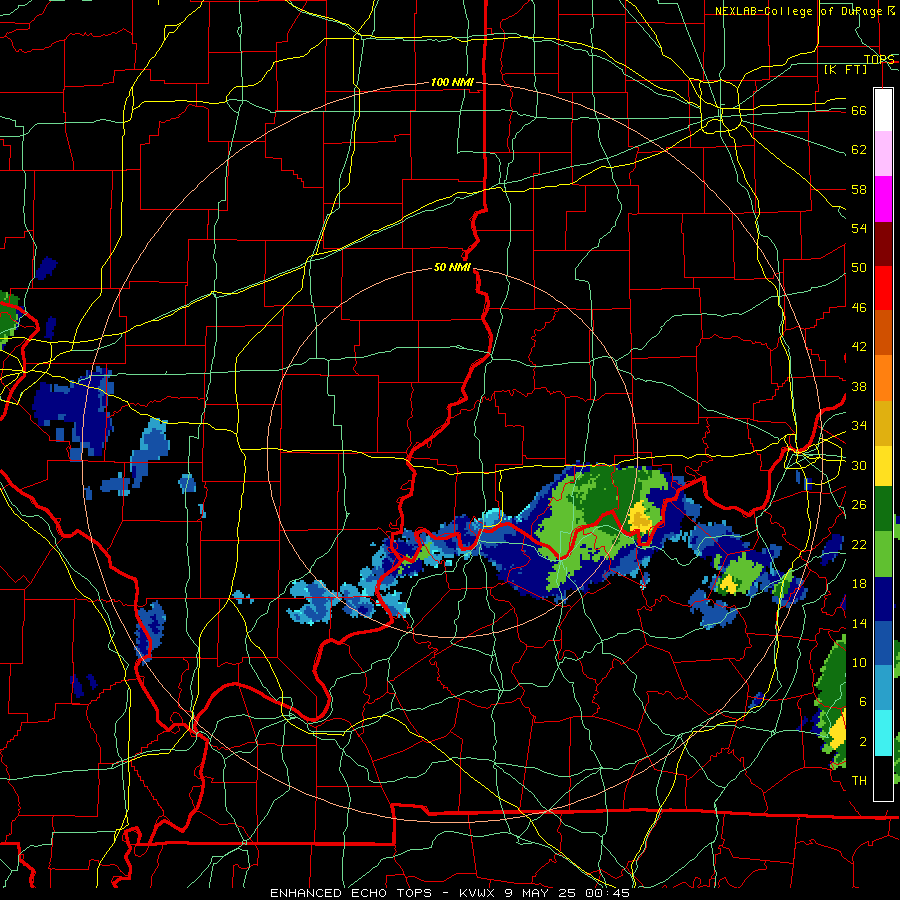Select the 34 legend value
The height and width of the screenshot is (900, 900).
click(x=859, y=426)
